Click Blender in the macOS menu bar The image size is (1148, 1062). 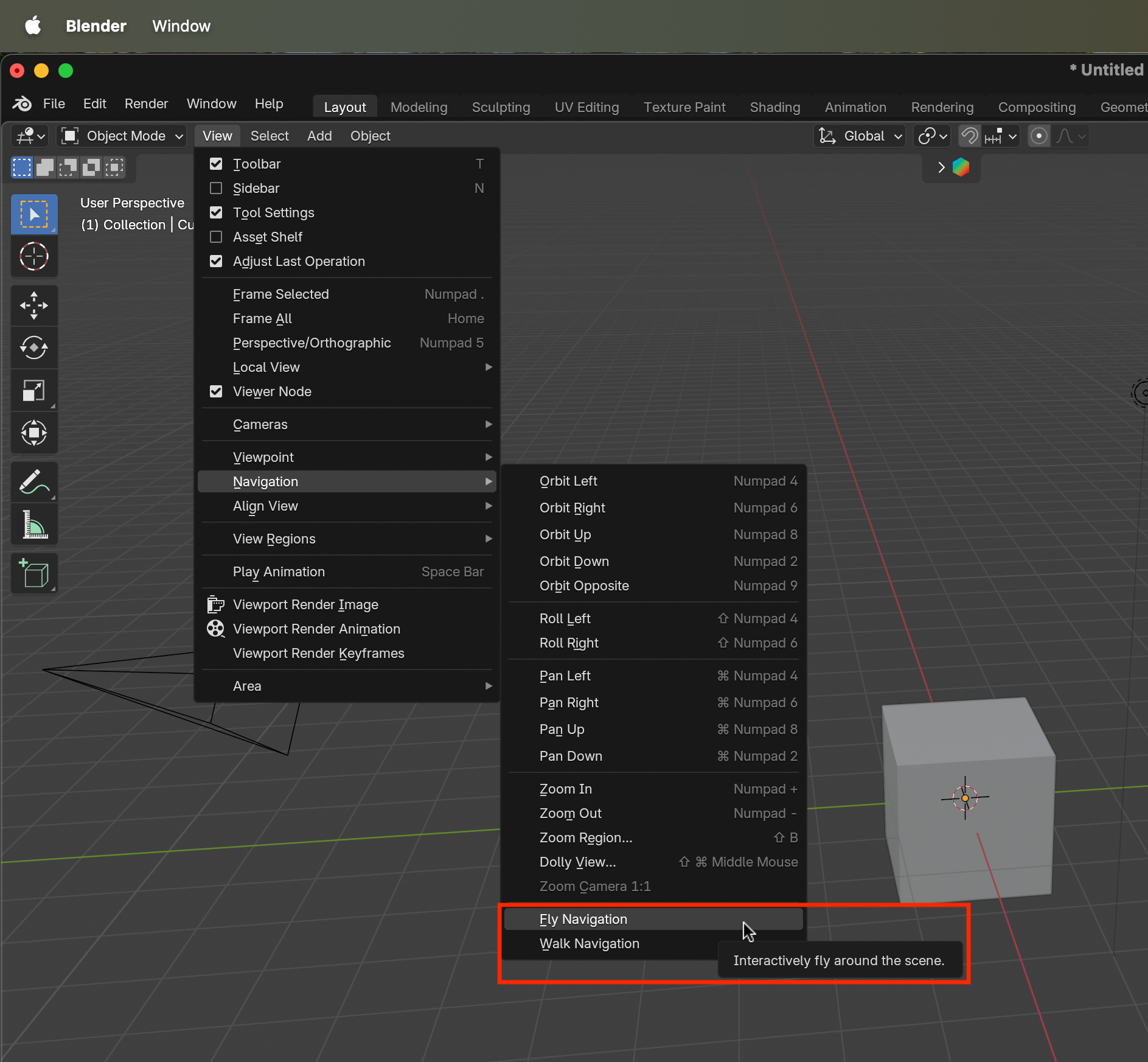(x=96, y=26)
